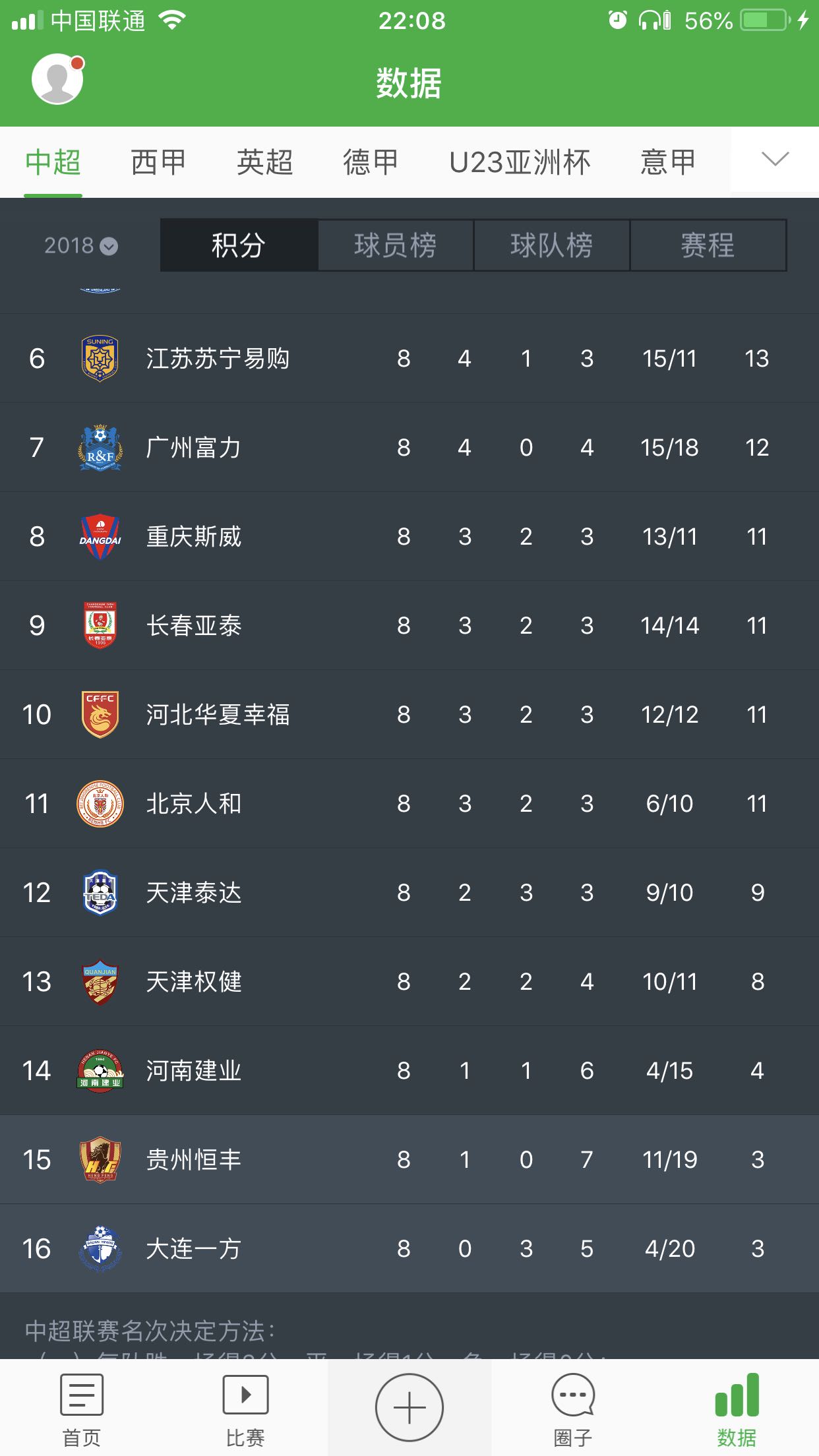Tap the 贵州恒丰 team crest
The width and height of the screenshot is (819, 1456).
pos(100,1159)
